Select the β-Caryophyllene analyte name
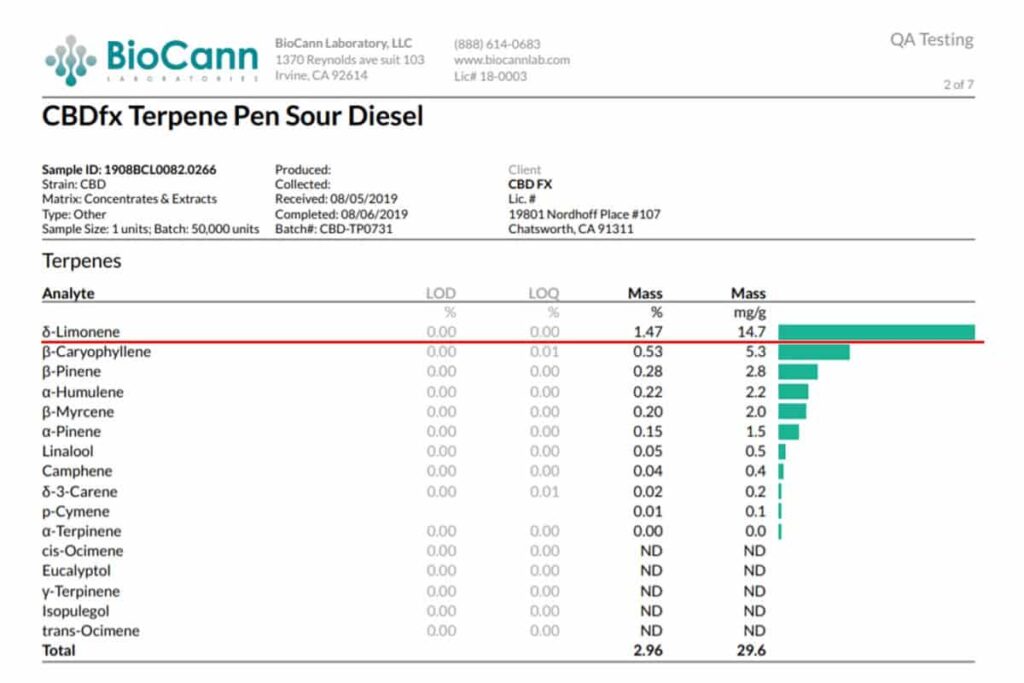This screenshot has height=683, width=1024. click(96, 351)
